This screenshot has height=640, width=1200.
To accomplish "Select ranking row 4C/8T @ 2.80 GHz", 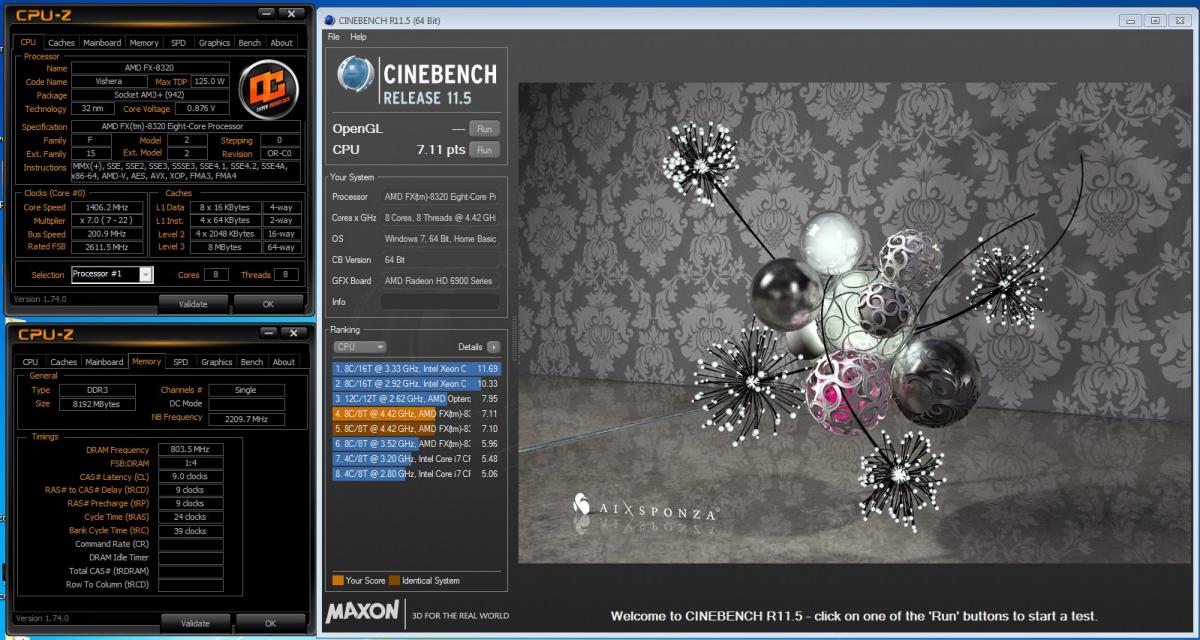I will (416, 473).
